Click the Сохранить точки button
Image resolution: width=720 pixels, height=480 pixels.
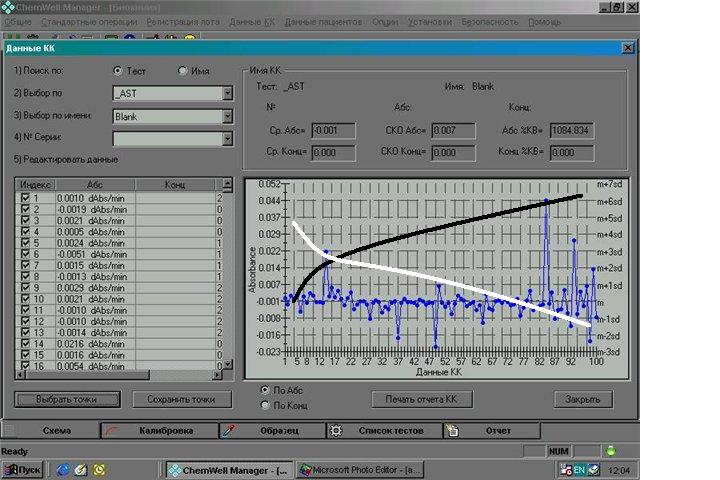(x=181, y=399)
